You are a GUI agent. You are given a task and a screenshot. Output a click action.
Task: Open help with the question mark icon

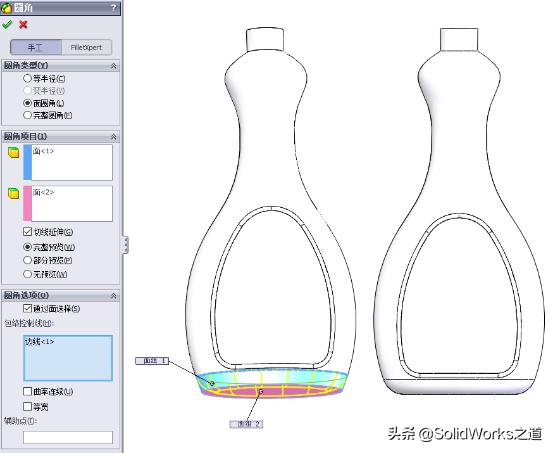coord(113,7)
